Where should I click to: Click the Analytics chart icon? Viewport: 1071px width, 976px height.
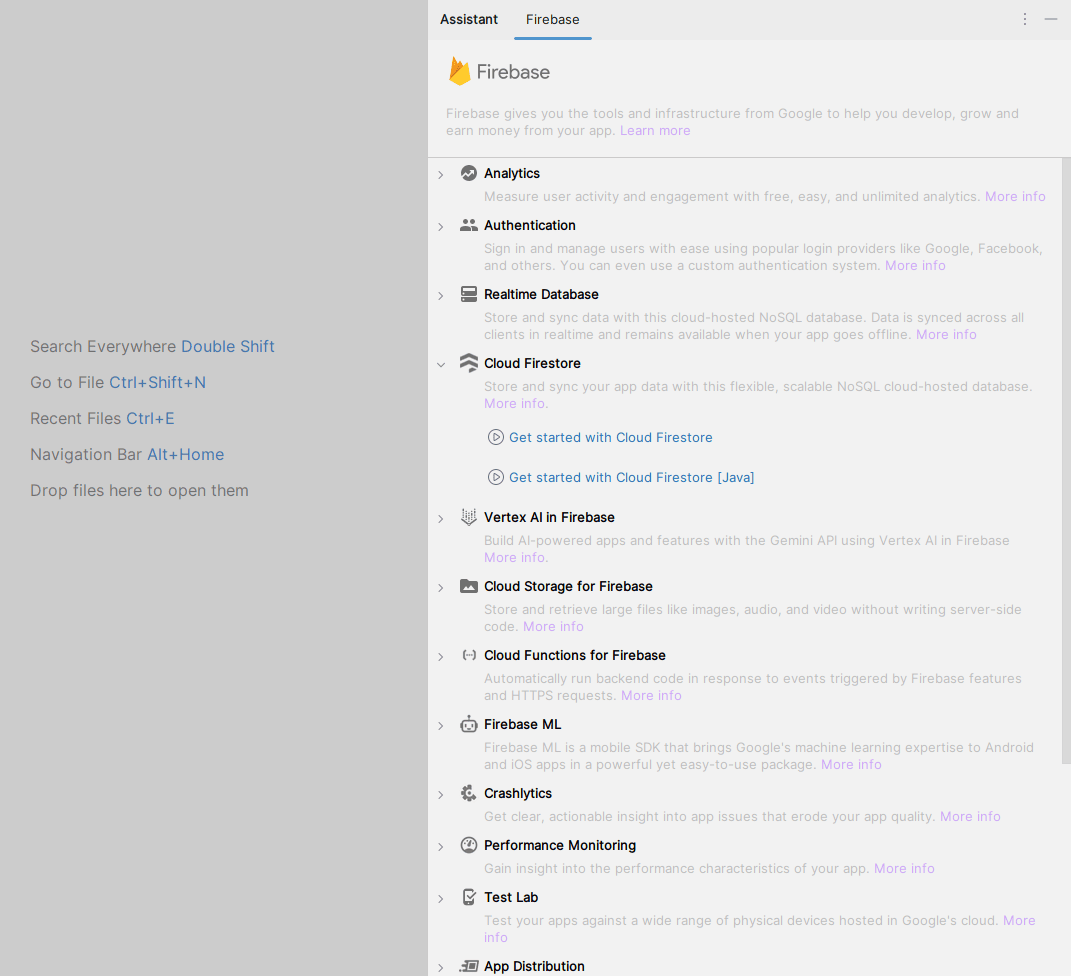tap(469, 173)
